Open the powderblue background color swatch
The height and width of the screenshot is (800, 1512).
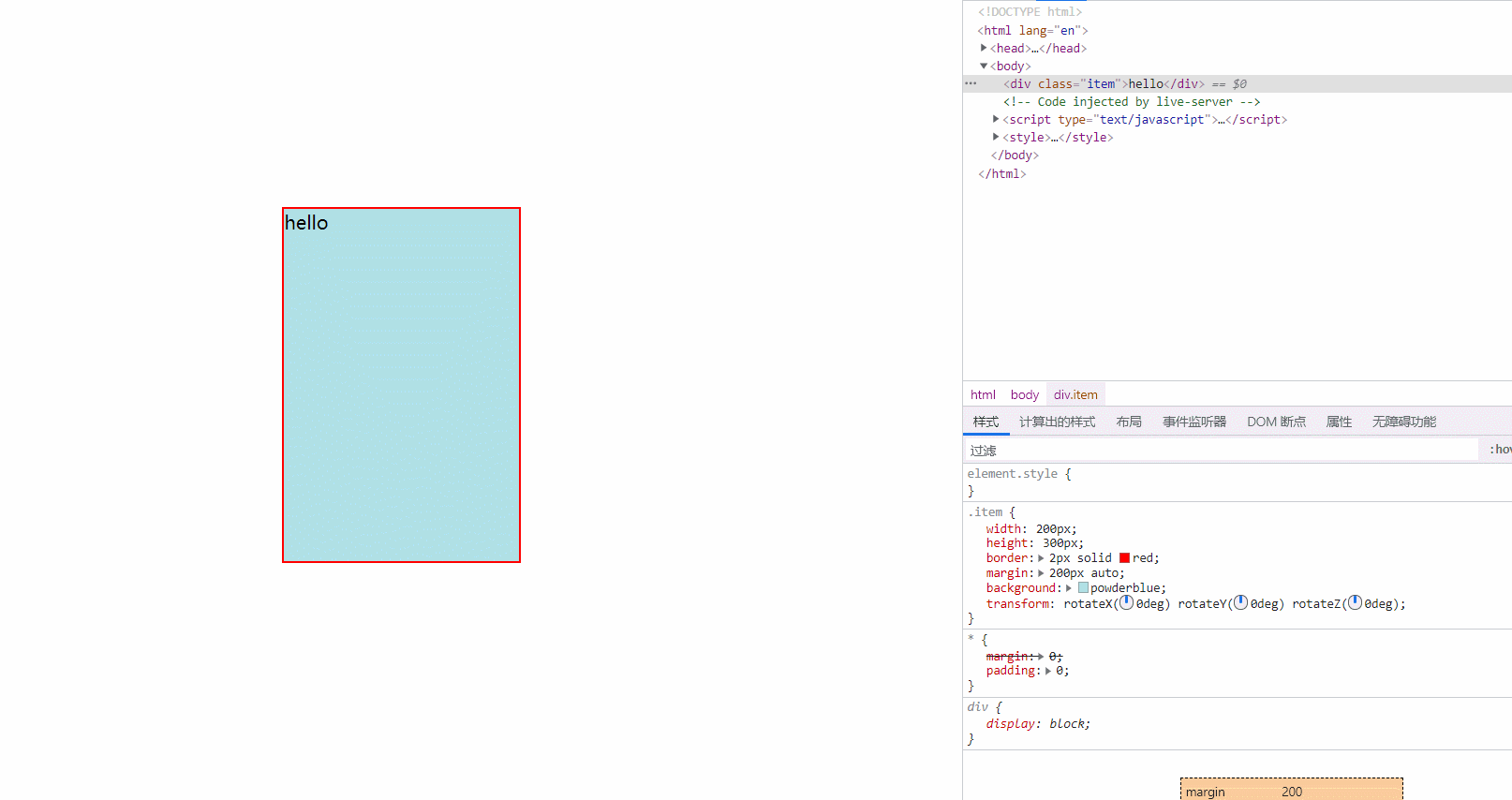(1083, 588)
